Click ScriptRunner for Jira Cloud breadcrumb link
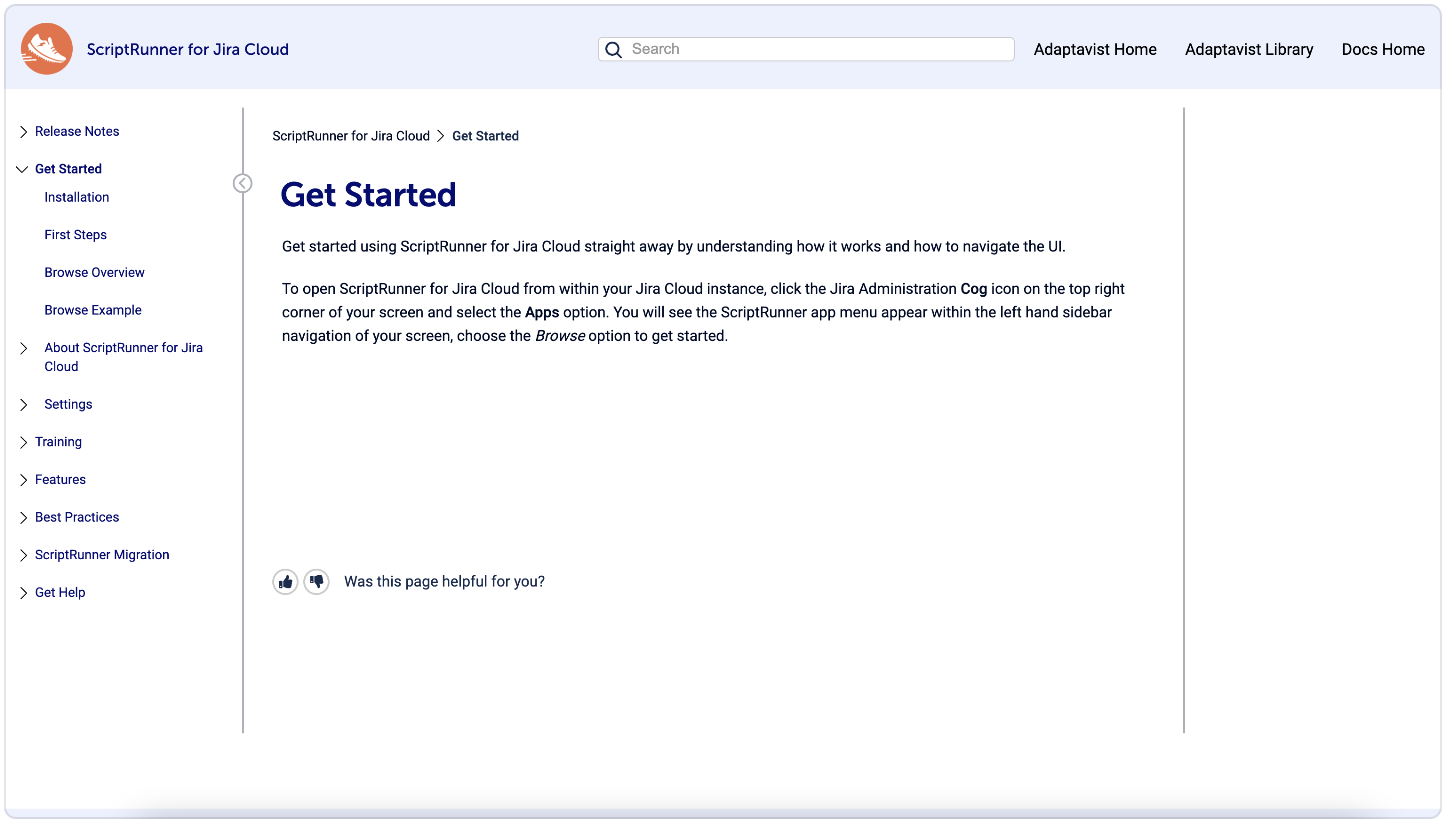This screenshot has height=824, width=1450. click(351, 136)
